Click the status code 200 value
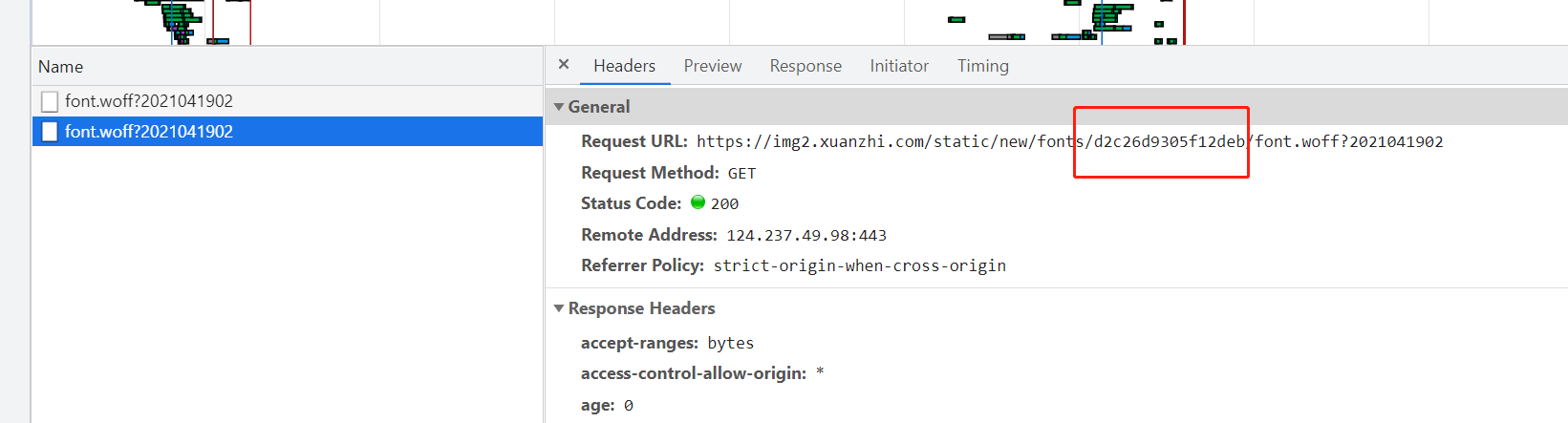Image resolution: width=1568 pixels, height=423 pixels. pos(724,204)
